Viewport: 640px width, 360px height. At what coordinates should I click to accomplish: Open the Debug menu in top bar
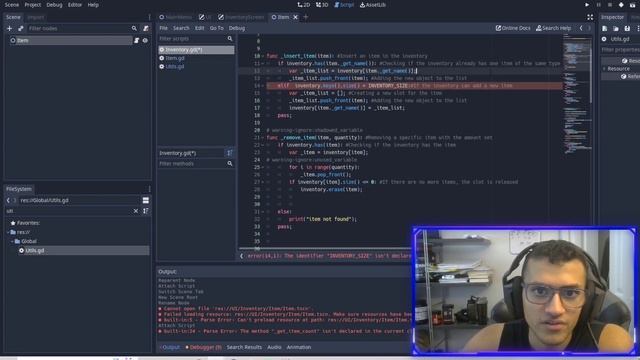click(x=54, y=5)
